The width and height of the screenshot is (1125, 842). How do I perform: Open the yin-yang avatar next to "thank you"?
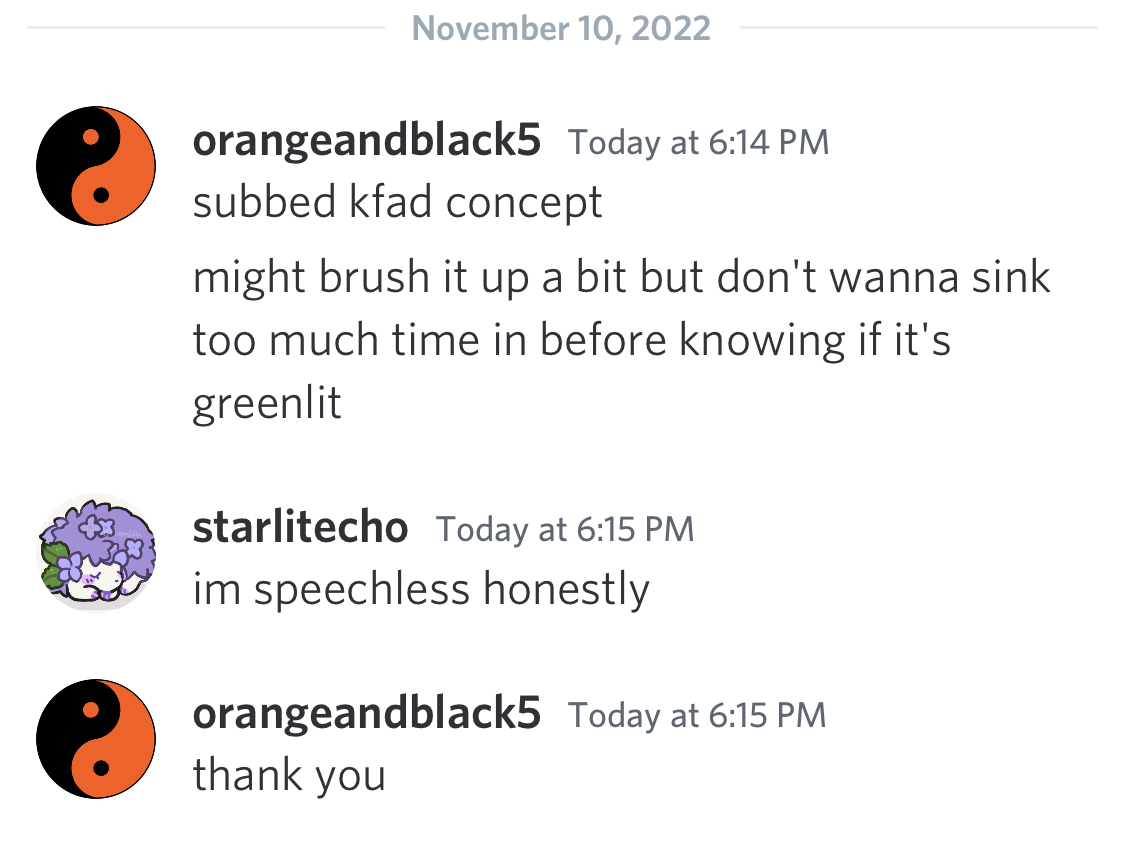tap(96, 739)
